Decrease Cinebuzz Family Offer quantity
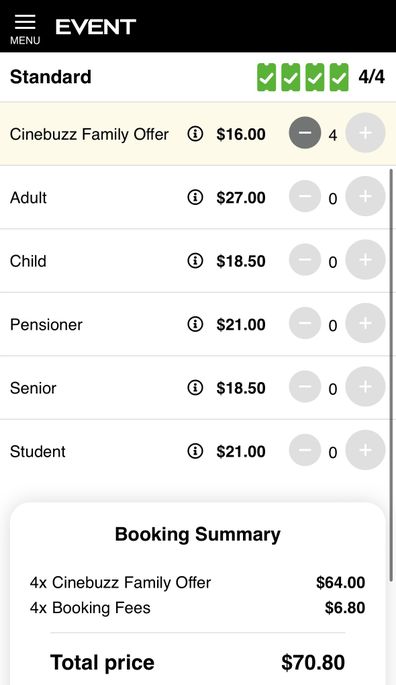Image resolution: width=396 pixels, height=685 pixels. point(305,133)
